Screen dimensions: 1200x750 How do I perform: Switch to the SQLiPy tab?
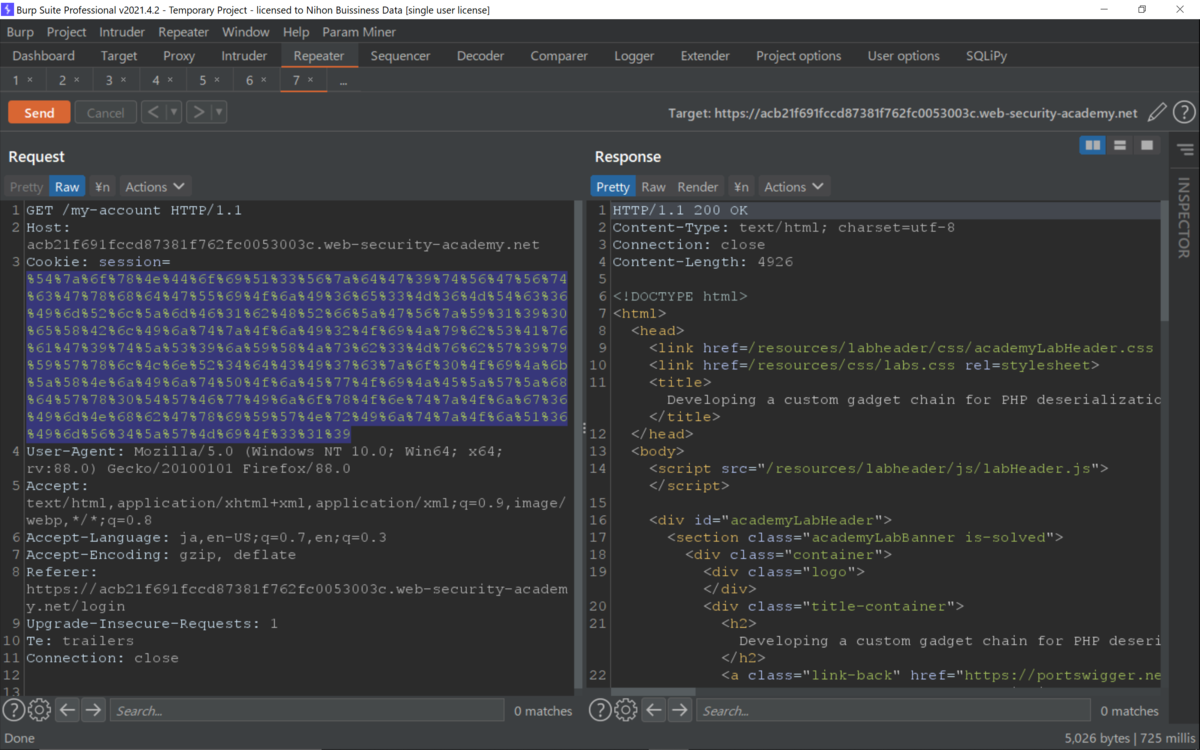[x=988, y=56]
